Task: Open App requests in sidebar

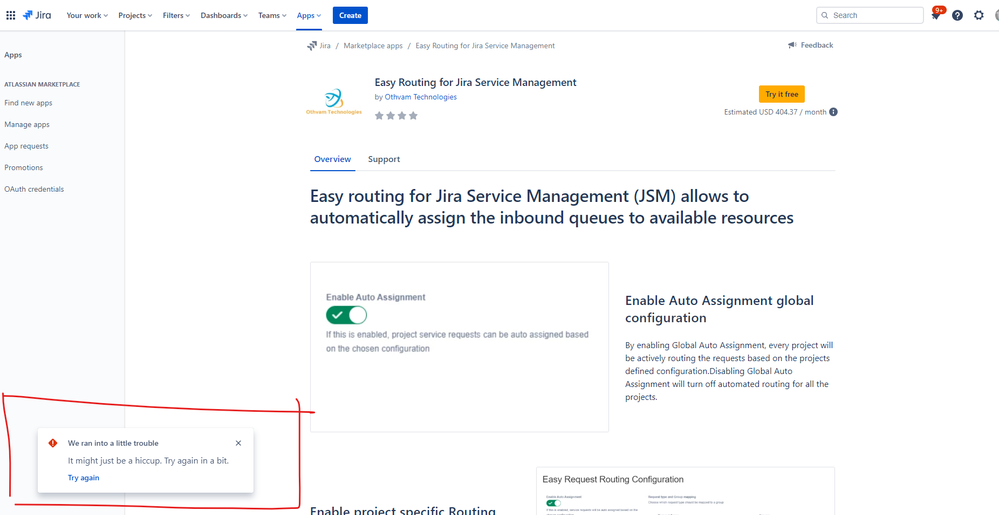Action: [26, 146]
